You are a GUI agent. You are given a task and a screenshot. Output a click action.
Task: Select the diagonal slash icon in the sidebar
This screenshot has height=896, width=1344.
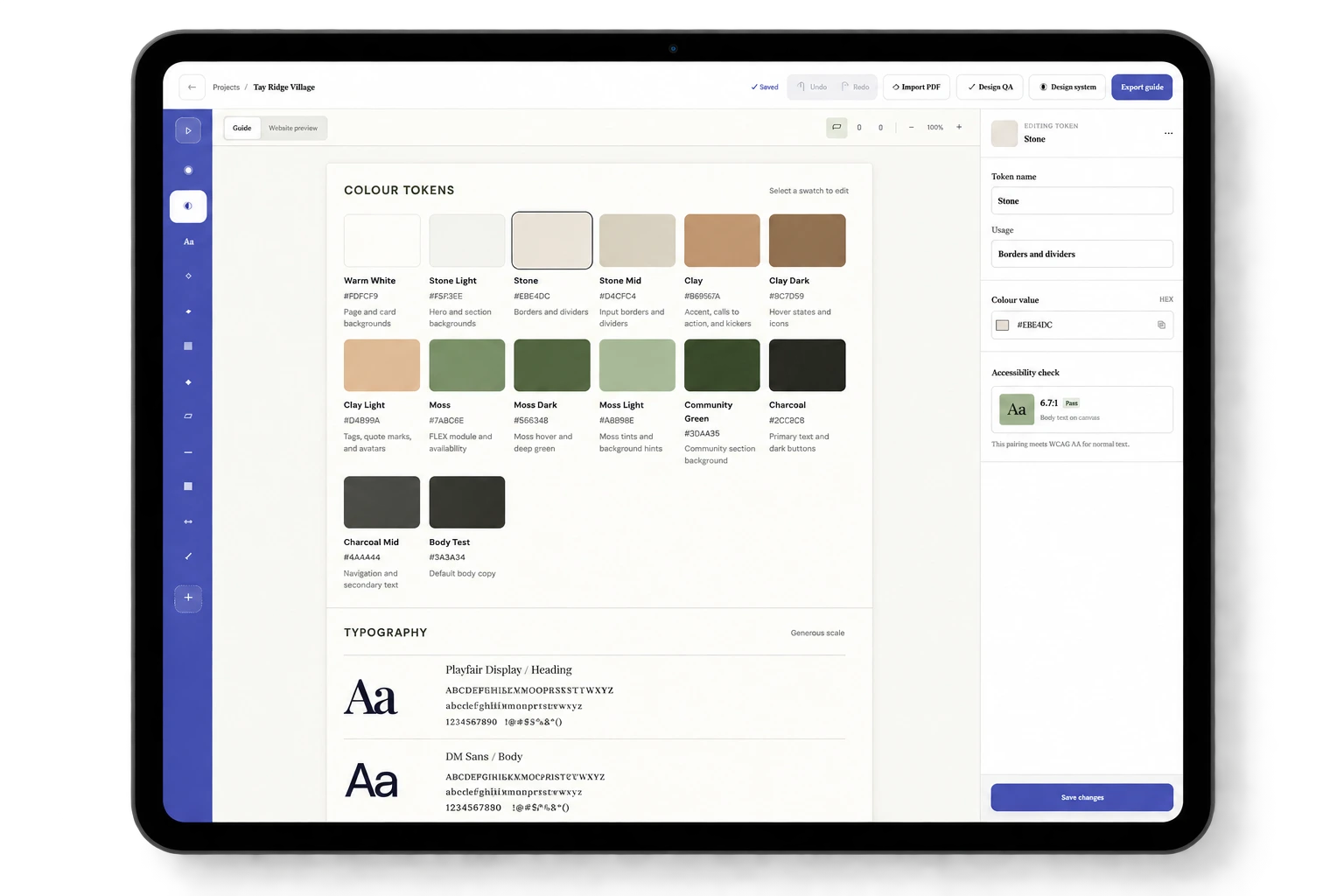188,556
